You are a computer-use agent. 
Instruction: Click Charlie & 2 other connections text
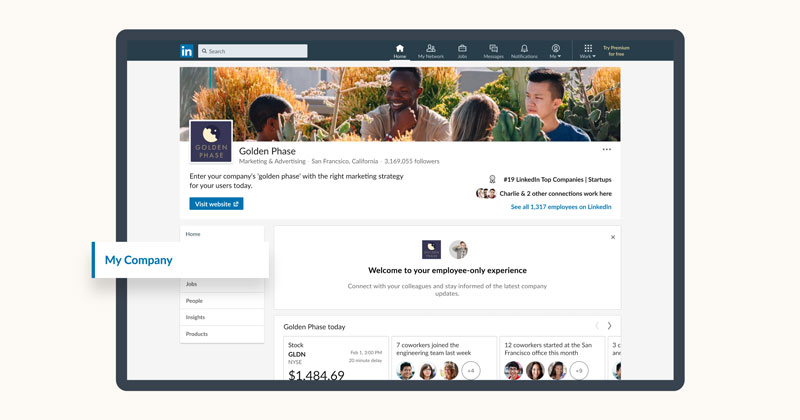click(x=555, y=193)
